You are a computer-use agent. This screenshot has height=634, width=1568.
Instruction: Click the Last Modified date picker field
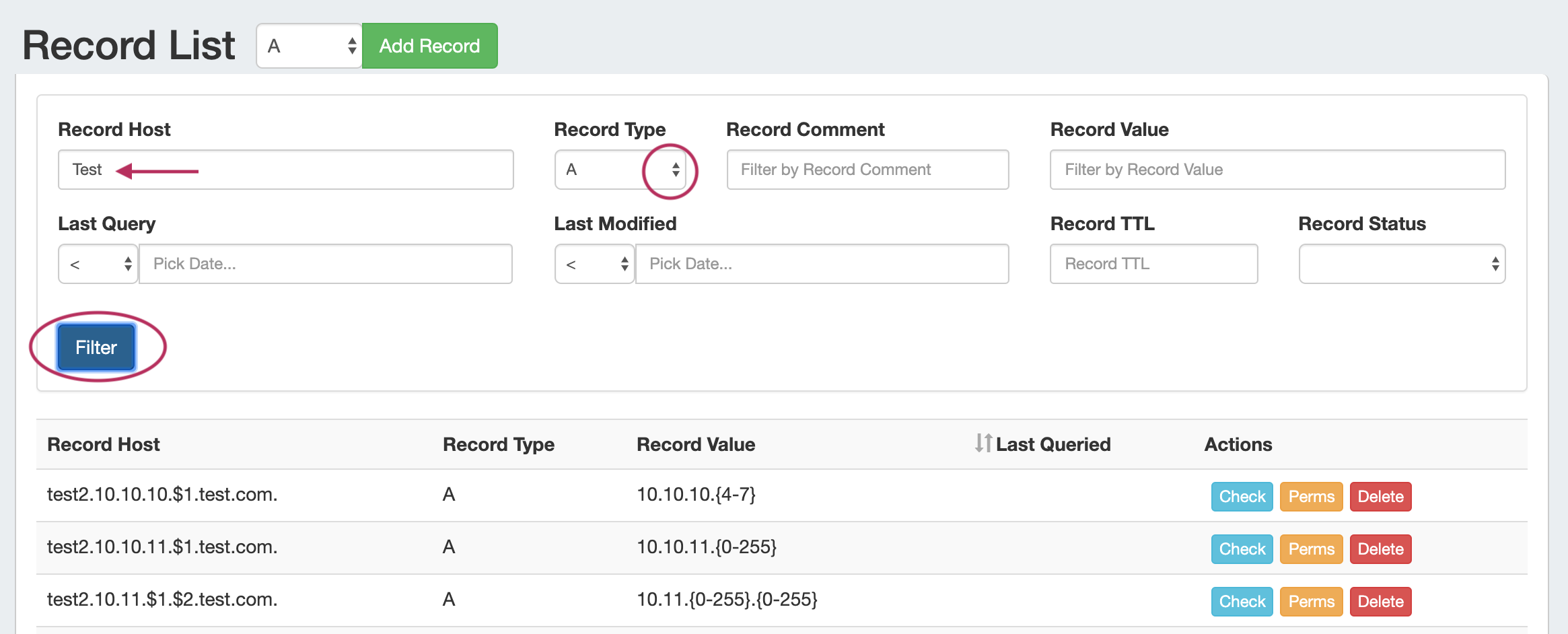click(x=821, y=264)
